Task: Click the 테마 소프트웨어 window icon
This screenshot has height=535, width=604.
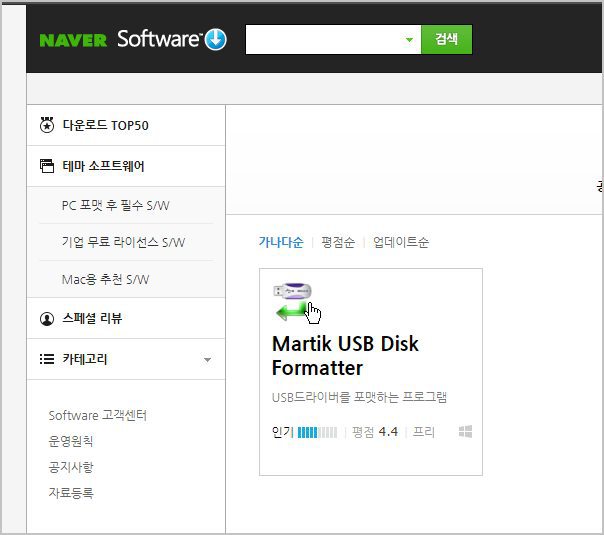Action: tap(46, 166)
